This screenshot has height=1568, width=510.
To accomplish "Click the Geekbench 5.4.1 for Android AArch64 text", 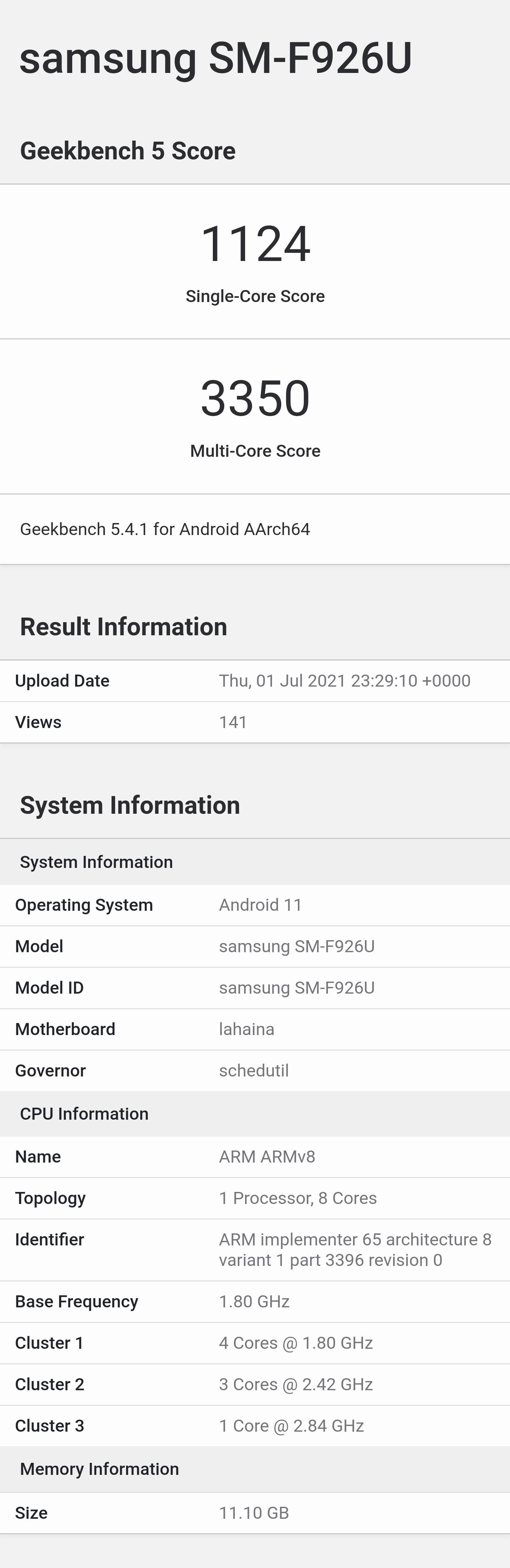I will click(x=165, y=529).
